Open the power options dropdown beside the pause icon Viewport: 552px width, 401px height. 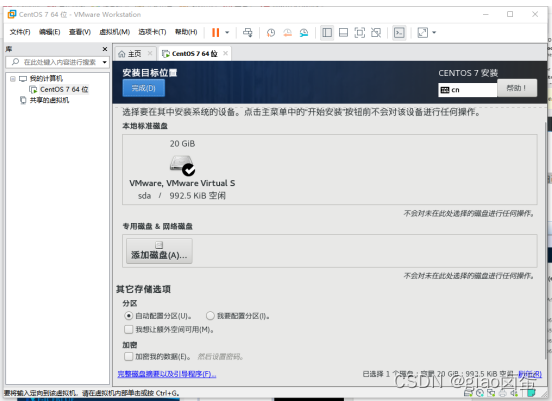click(227, 32)
